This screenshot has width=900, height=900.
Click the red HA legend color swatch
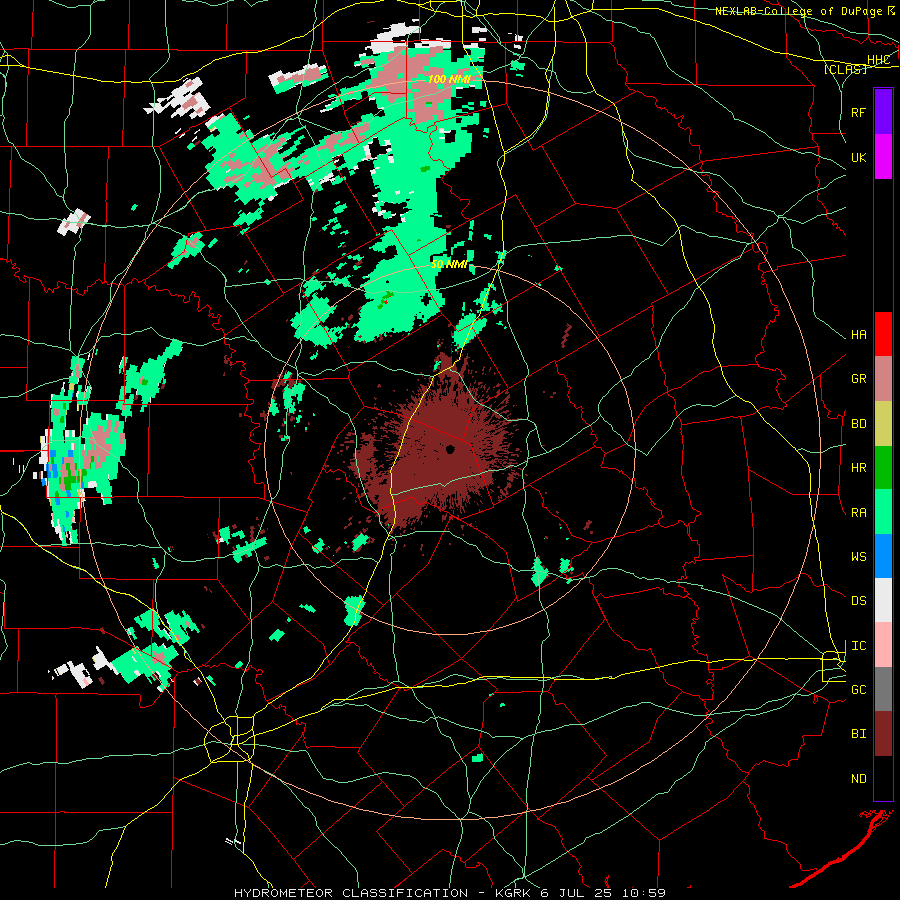tap(883, 334)
